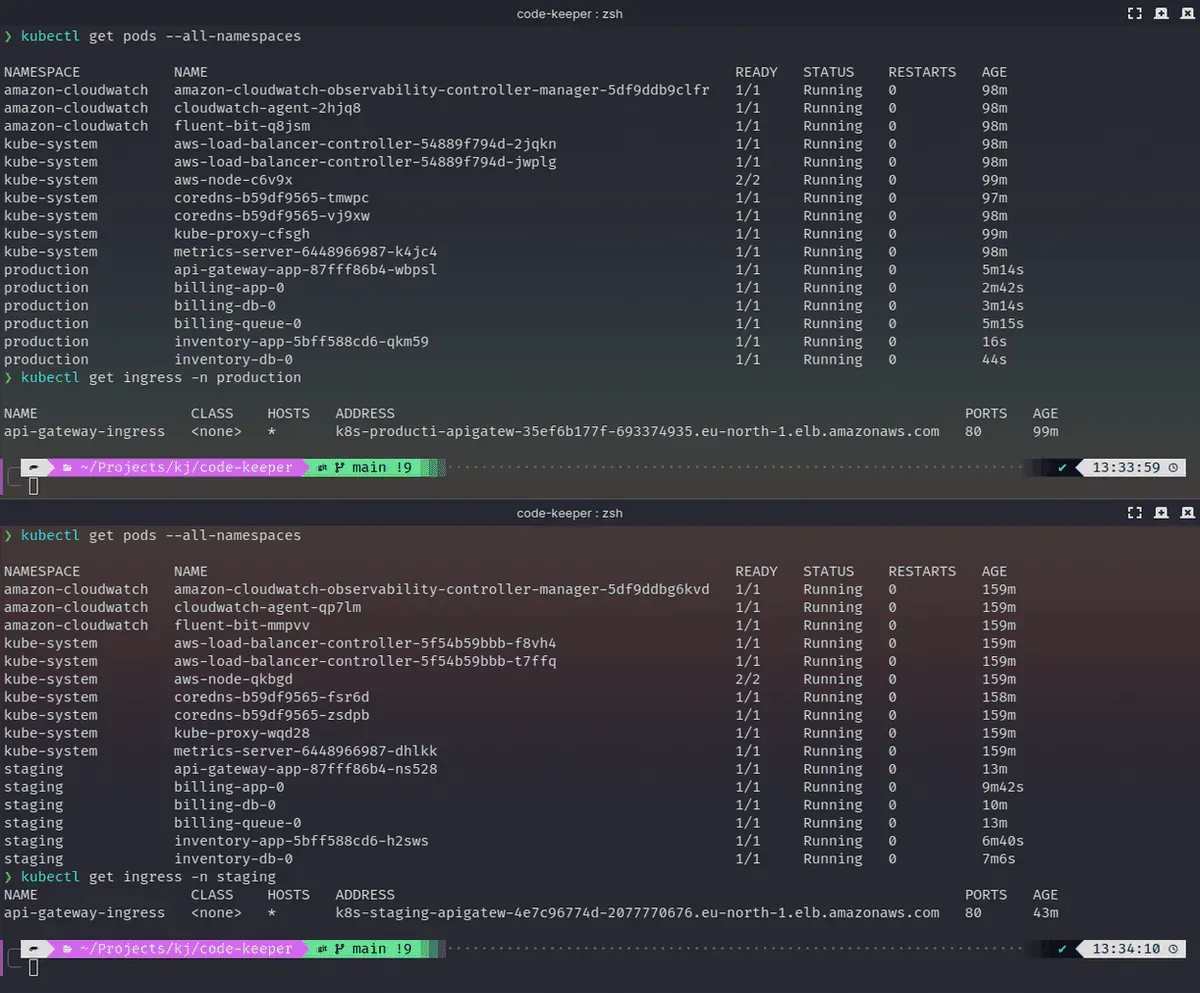
Task: Click the folder icon in the prompt path segment
Action: (66, 467)
